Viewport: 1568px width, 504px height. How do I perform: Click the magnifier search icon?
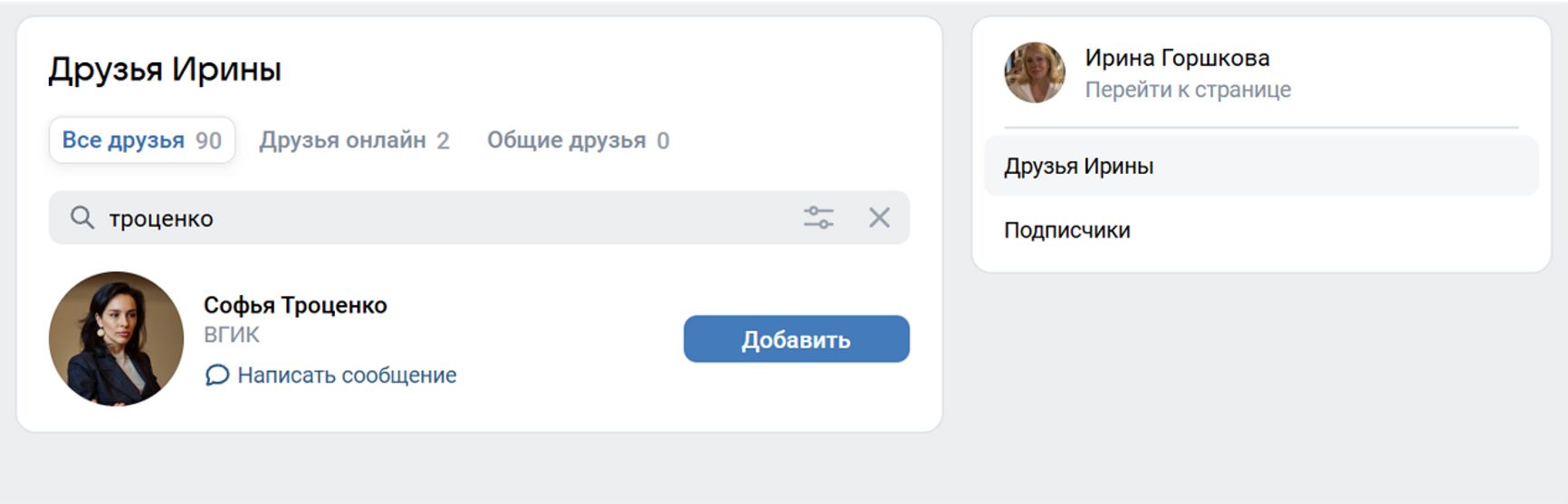[82, 217]
